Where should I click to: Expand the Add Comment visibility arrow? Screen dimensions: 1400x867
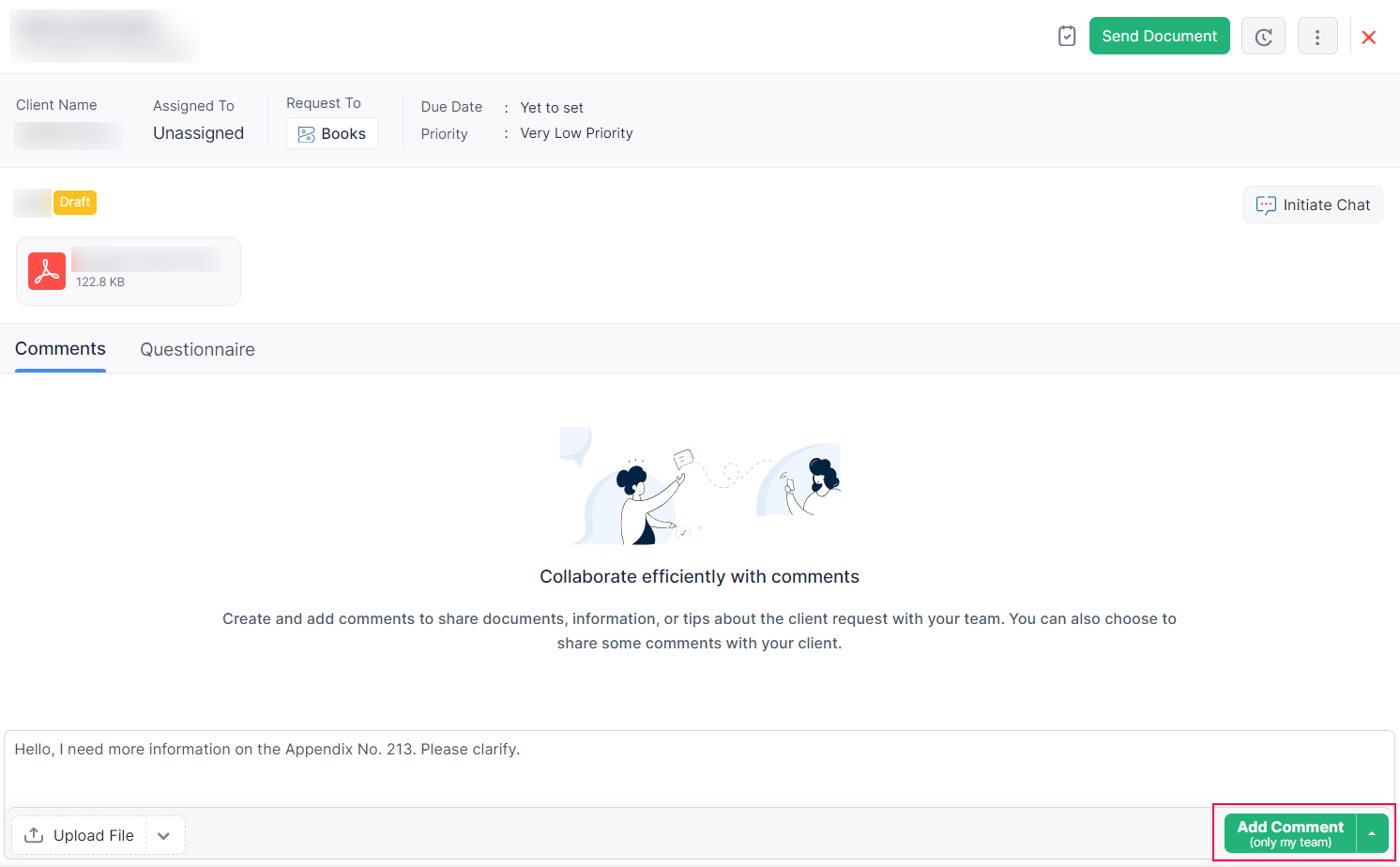tap(1372, 833)
